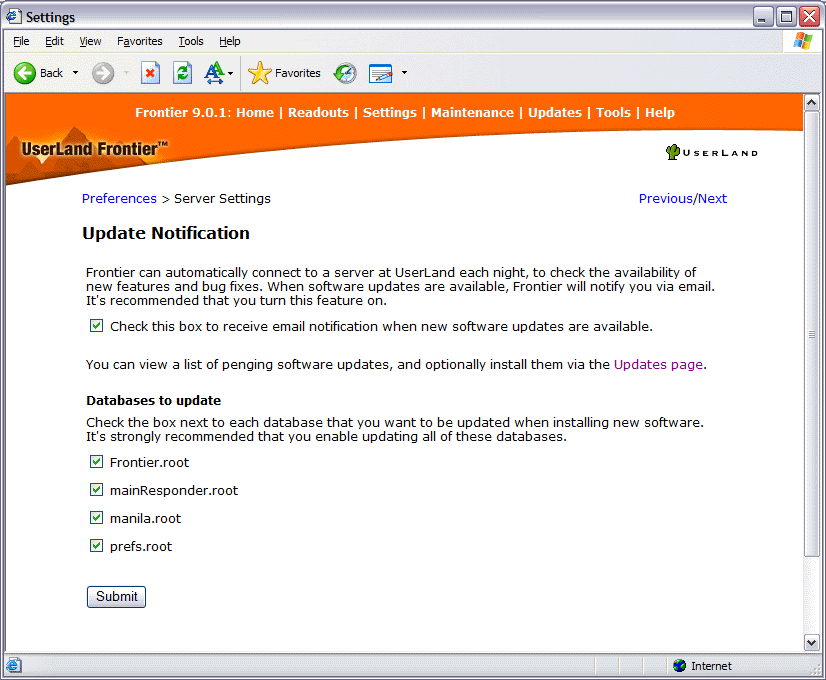The width and height of the screenshot is (826, 680).
Task: Click the green Back arrow icon
Action: tap(24, 73)
